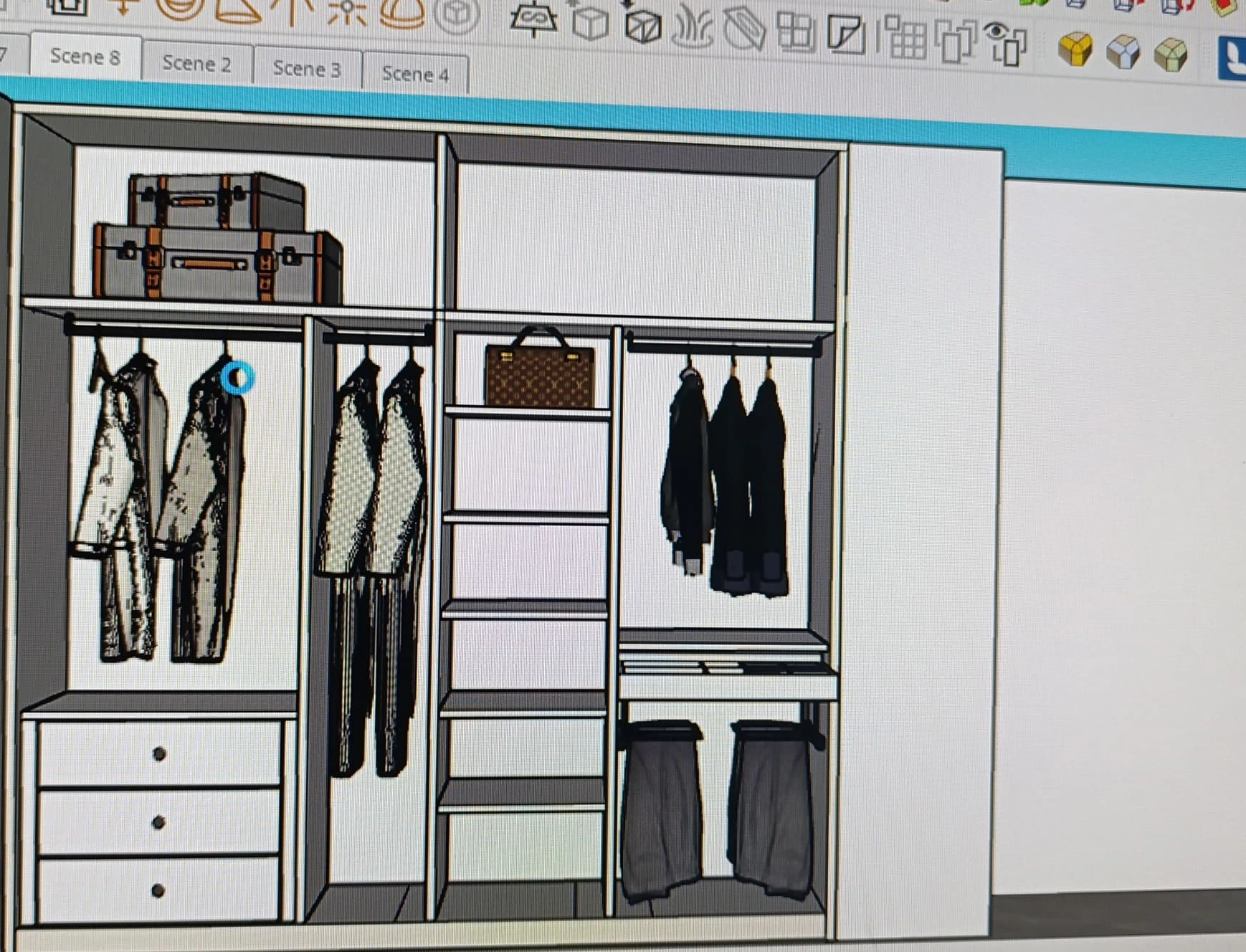Screen dimensions: 1246x952
Task: Click the gray circled cube icon
Action: click(457, 15)
